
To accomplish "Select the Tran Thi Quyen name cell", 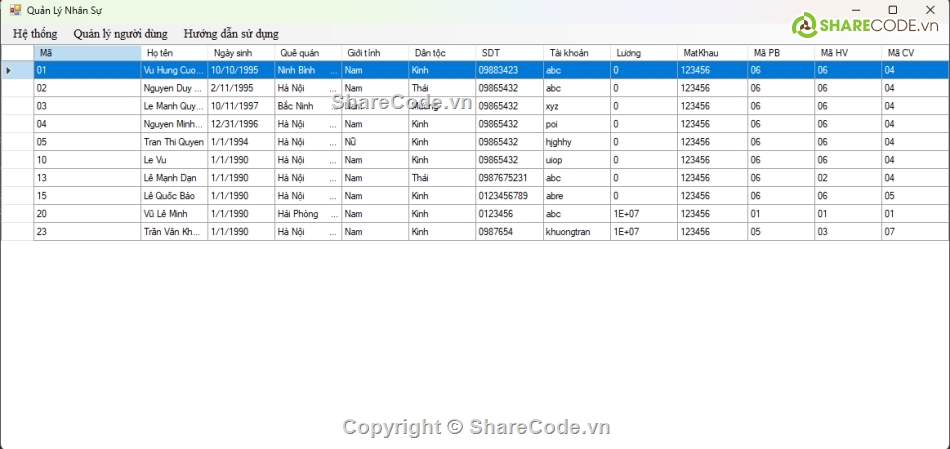I will point(173,142).
